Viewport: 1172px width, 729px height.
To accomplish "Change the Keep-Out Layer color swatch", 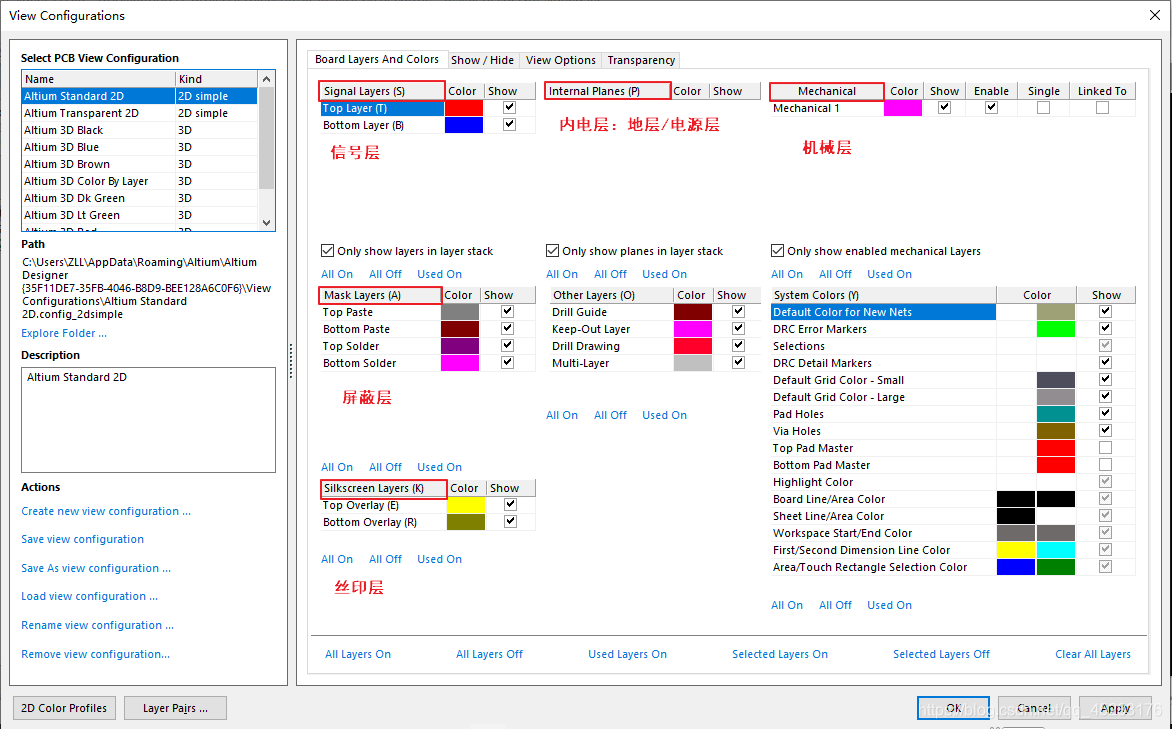I will tap(692, 329).
